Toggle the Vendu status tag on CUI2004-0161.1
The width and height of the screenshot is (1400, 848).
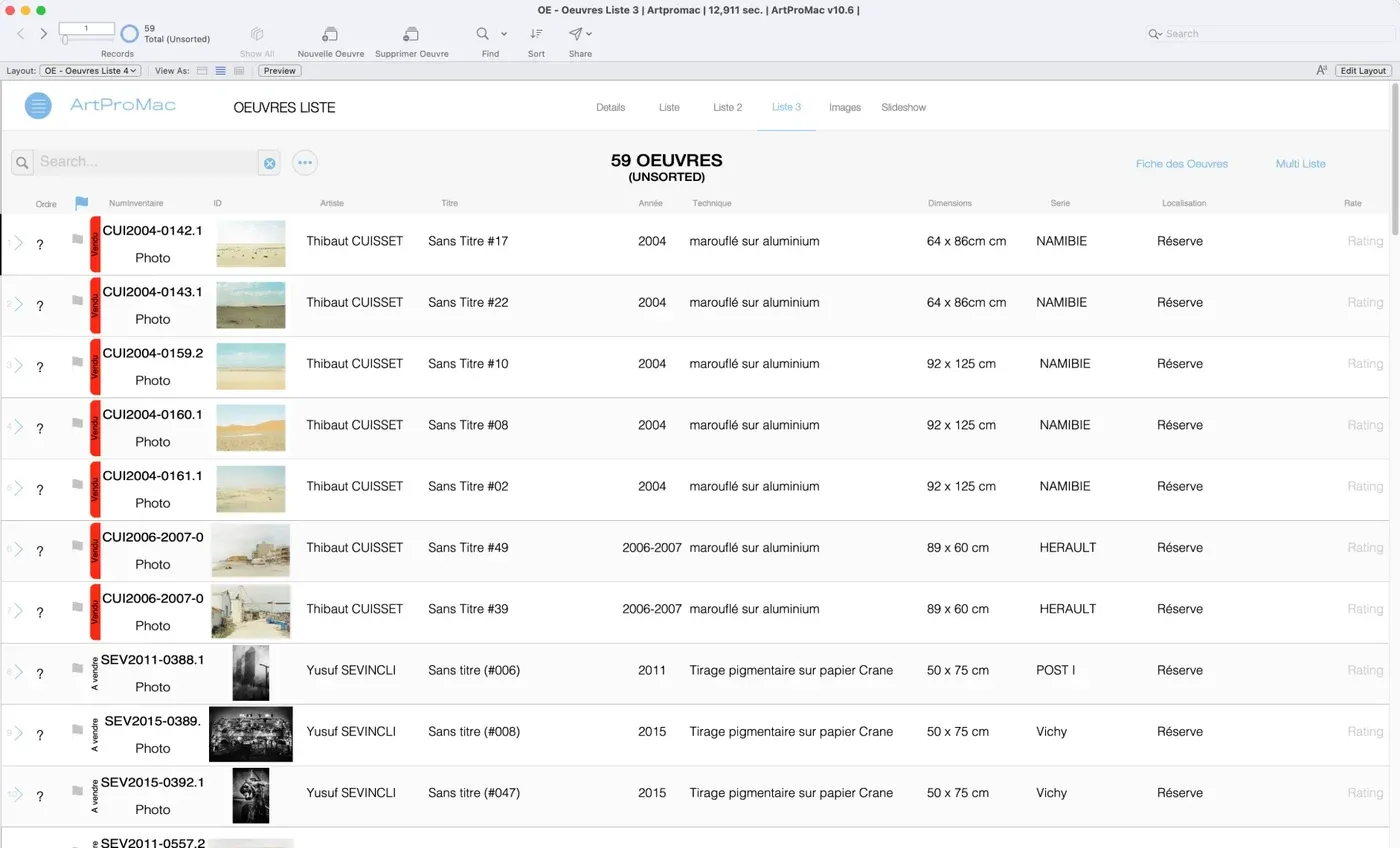[x=95, y=490]
